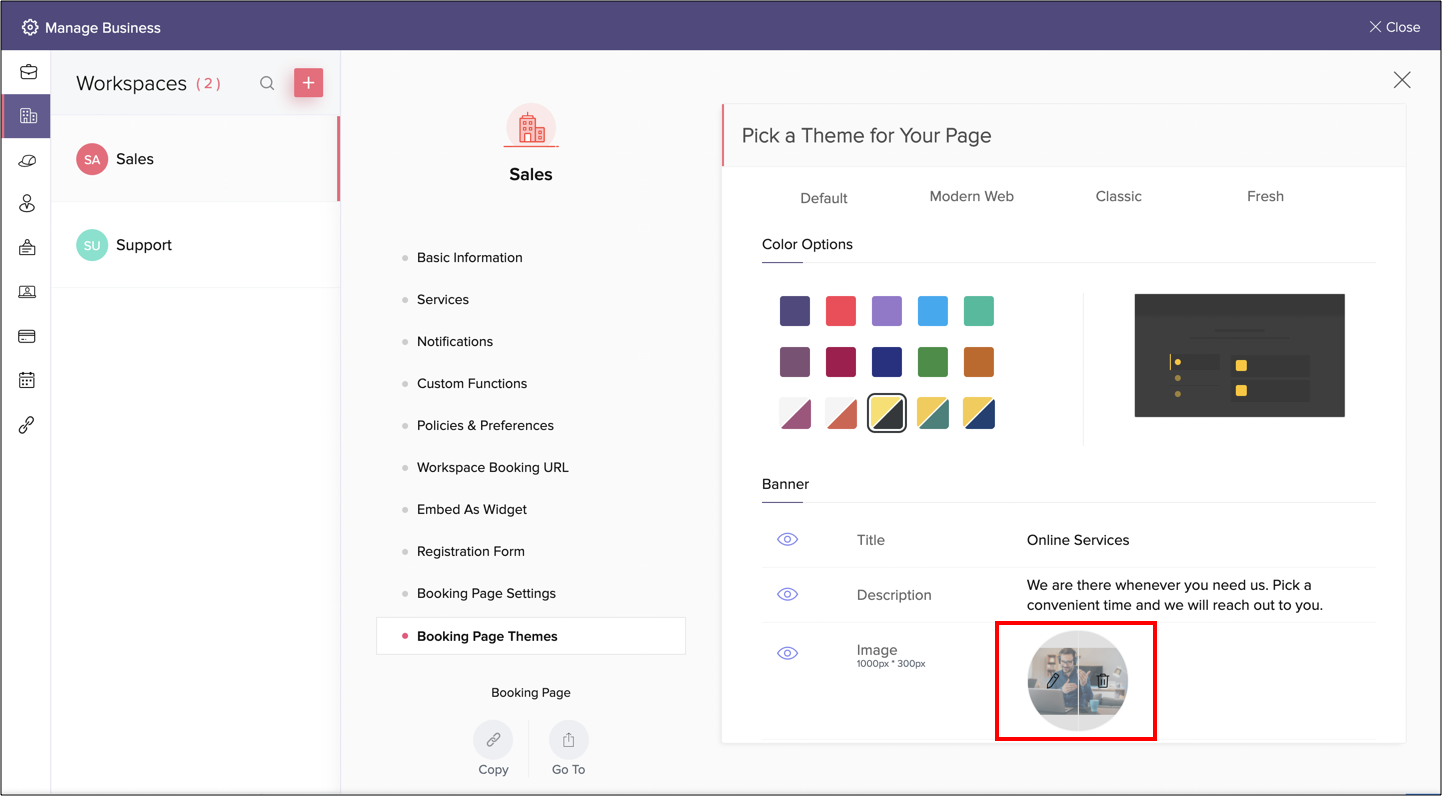Open the staff person icon in sidebar

27,203
